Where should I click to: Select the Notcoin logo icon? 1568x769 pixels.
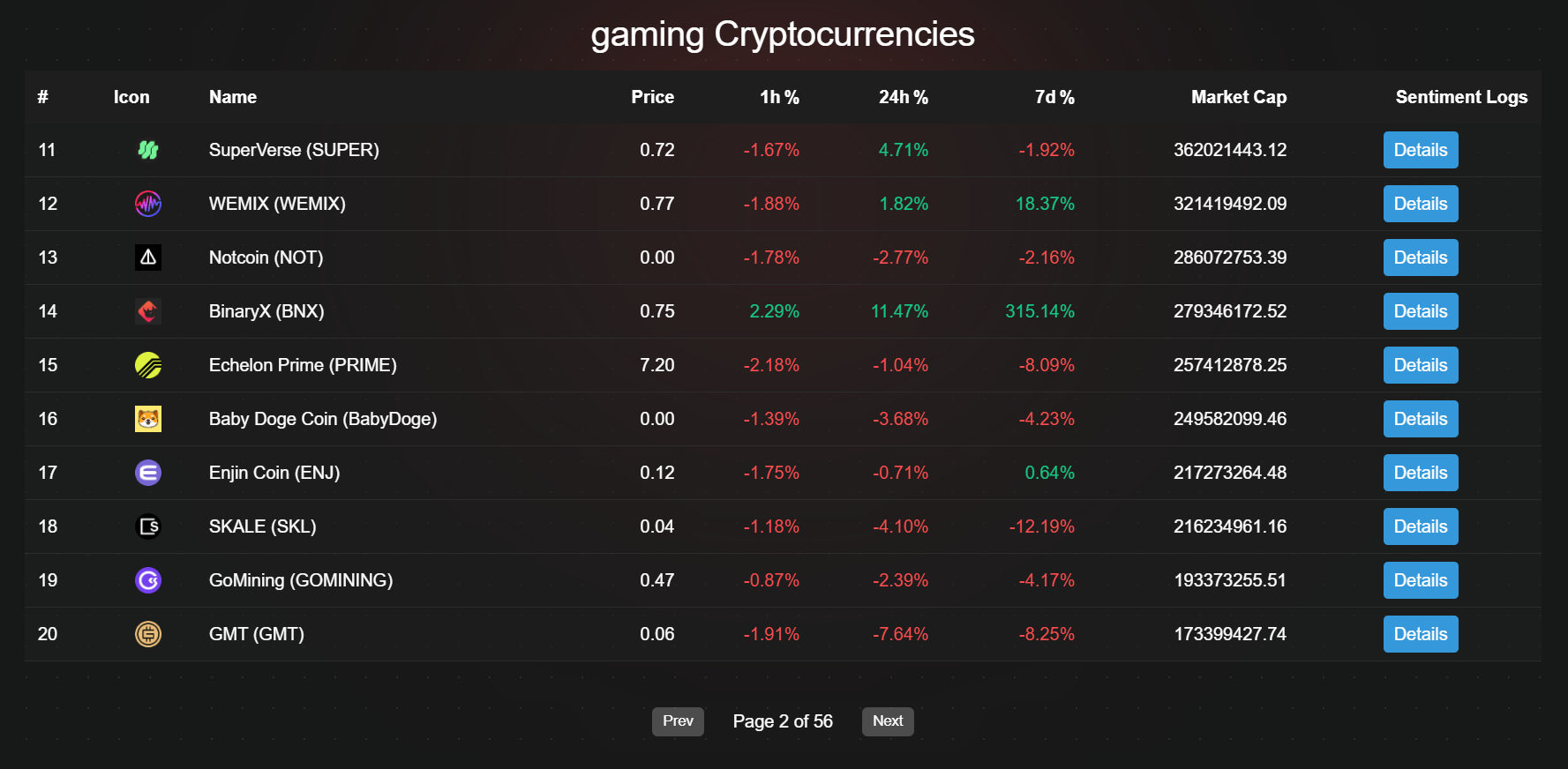148,258
